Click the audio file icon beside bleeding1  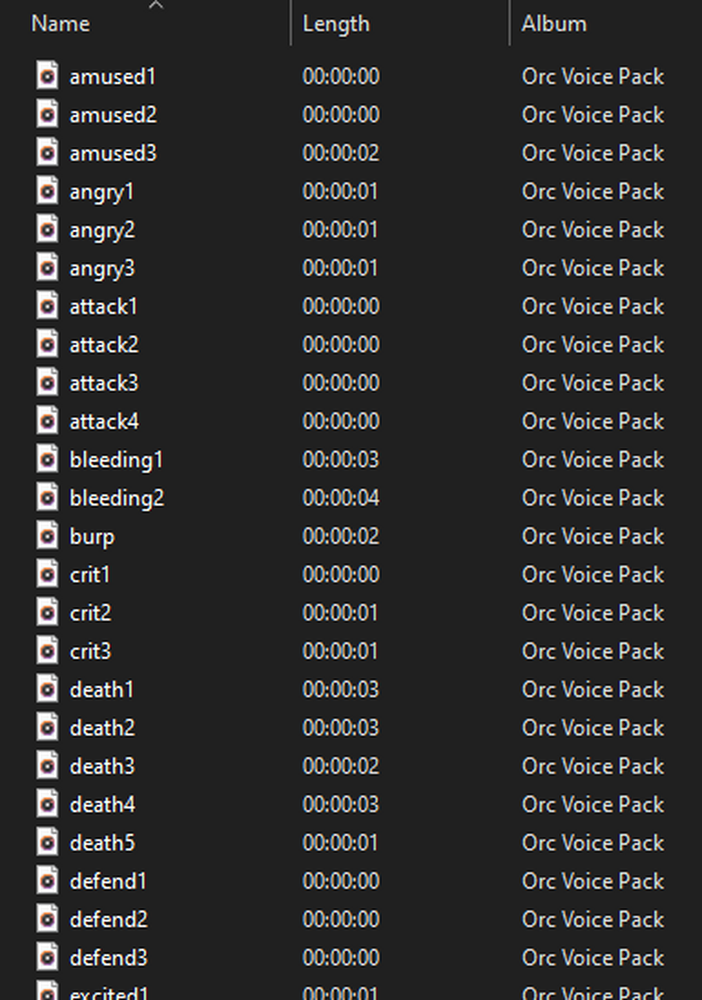coord(47,460)
